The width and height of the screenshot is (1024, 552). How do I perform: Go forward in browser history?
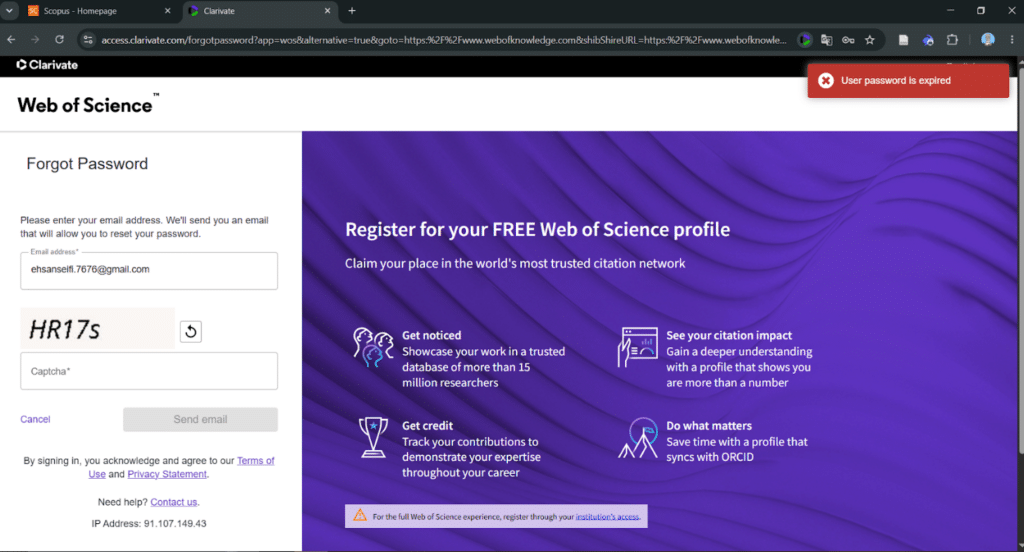(x=35, y=40)
